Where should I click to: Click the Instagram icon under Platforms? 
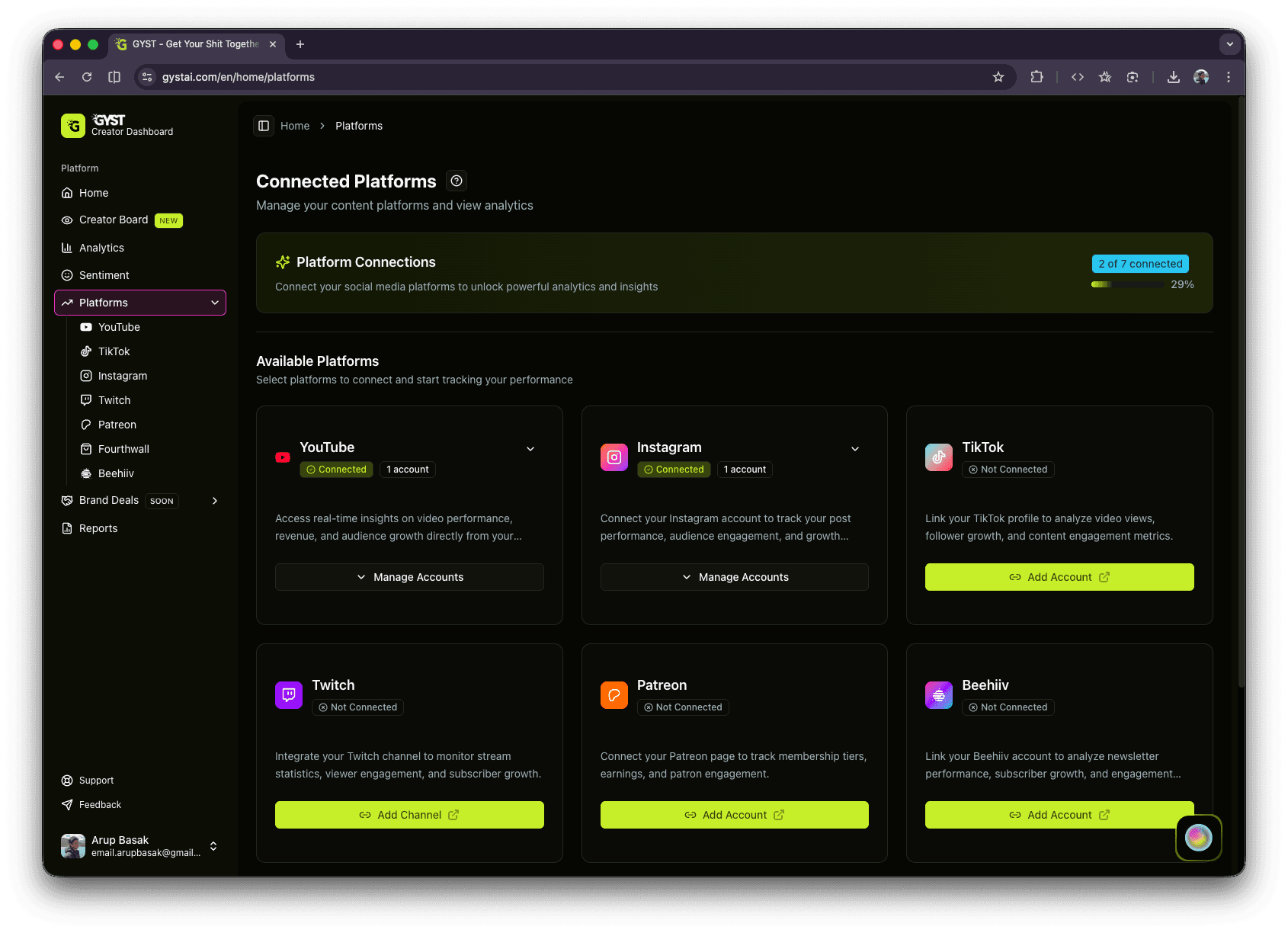[x=86, y=376]
